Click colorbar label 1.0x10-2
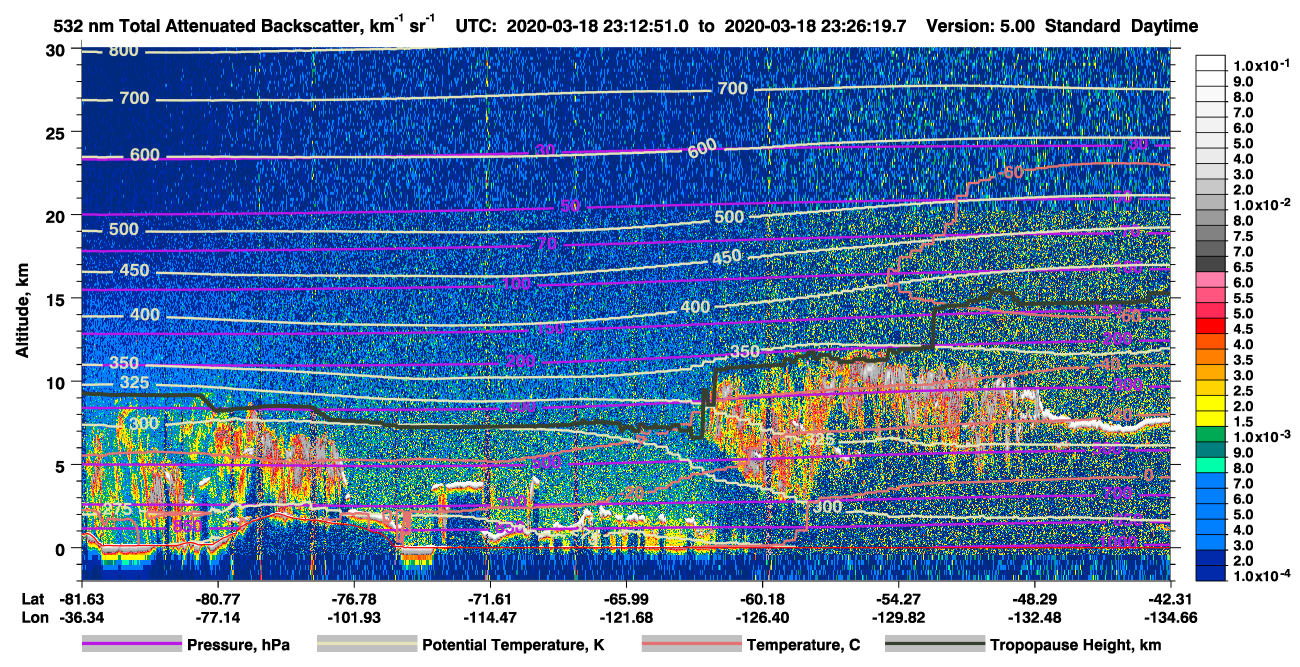The height and width of the screenshot is (667, 1300). 1261,205
